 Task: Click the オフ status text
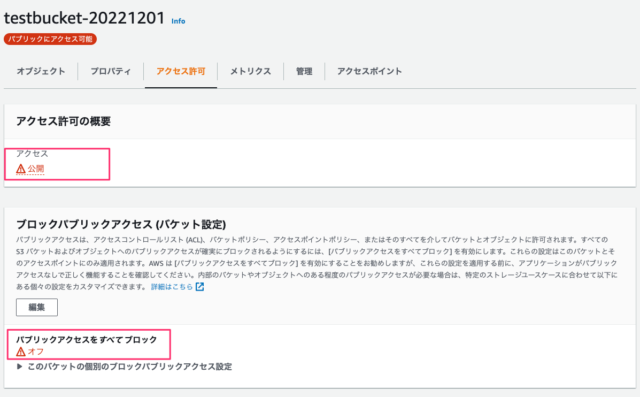36,351
